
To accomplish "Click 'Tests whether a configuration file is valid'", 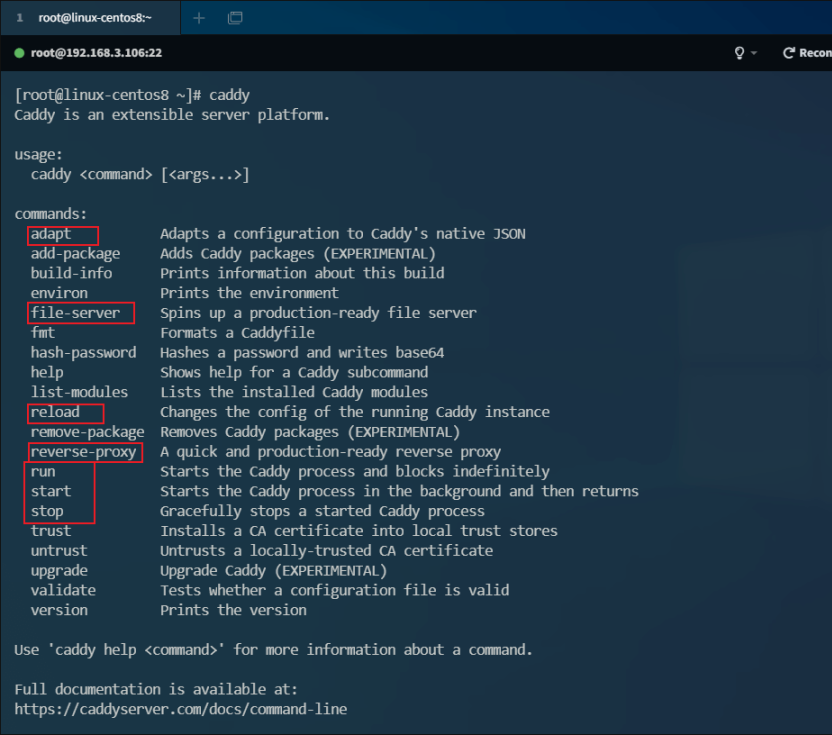I will 335,590.
